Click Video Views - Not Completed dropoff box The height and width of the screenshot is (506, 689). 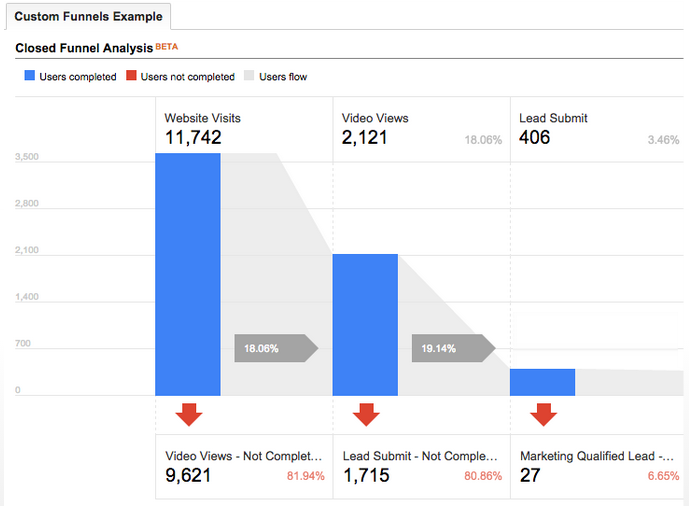click(244, 466)
